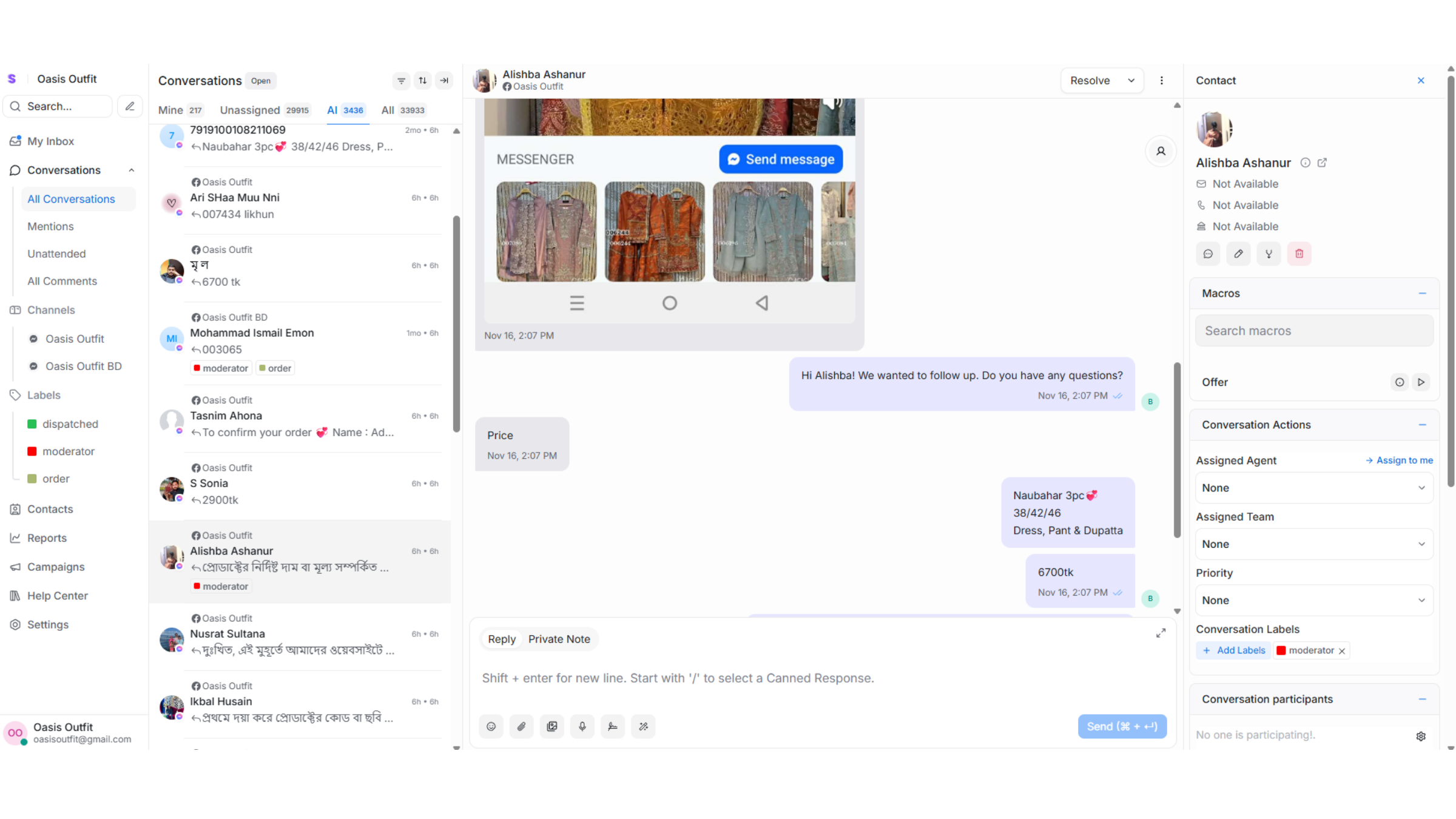Screen dimensions: 1456x819
Task: Open the Priority dropdown
Action: [x=1313, y=600]
